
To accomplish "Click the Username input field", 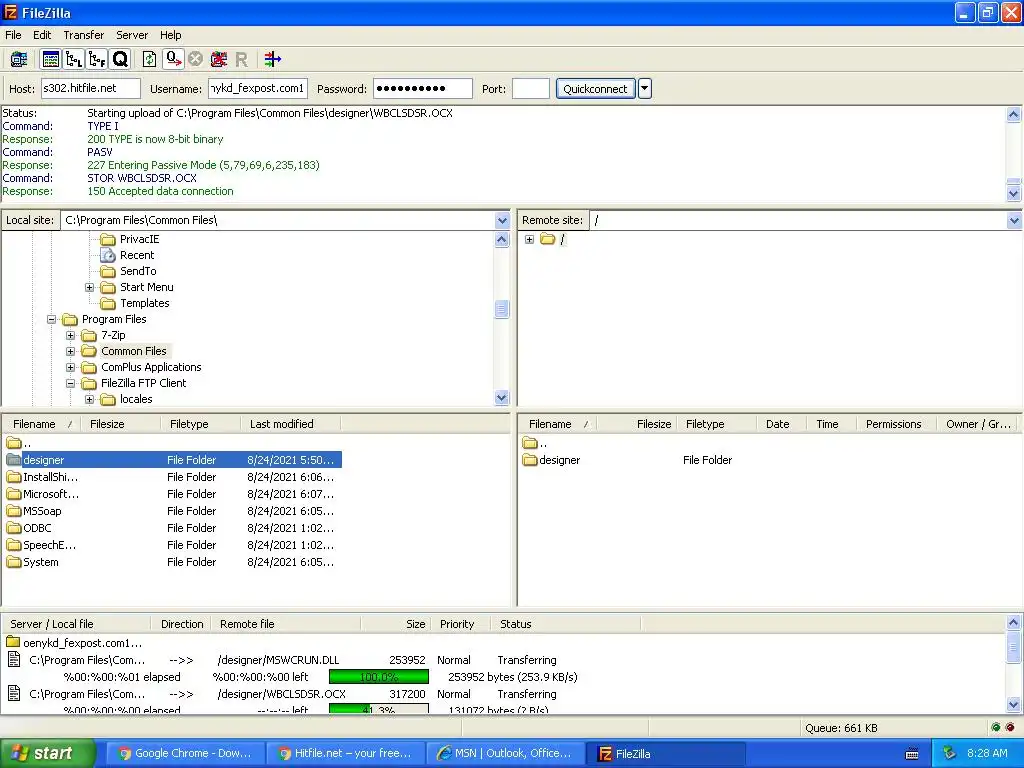I will [258, 89].
